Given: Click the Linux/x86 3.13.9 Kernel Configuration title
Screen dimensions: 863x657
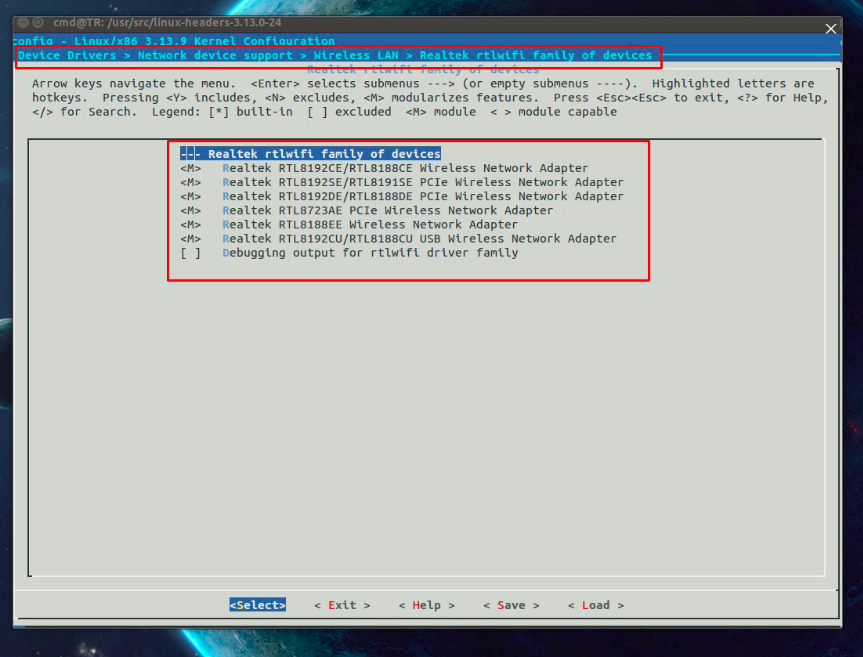Looking at the screenshot, I should pos(204,41).
